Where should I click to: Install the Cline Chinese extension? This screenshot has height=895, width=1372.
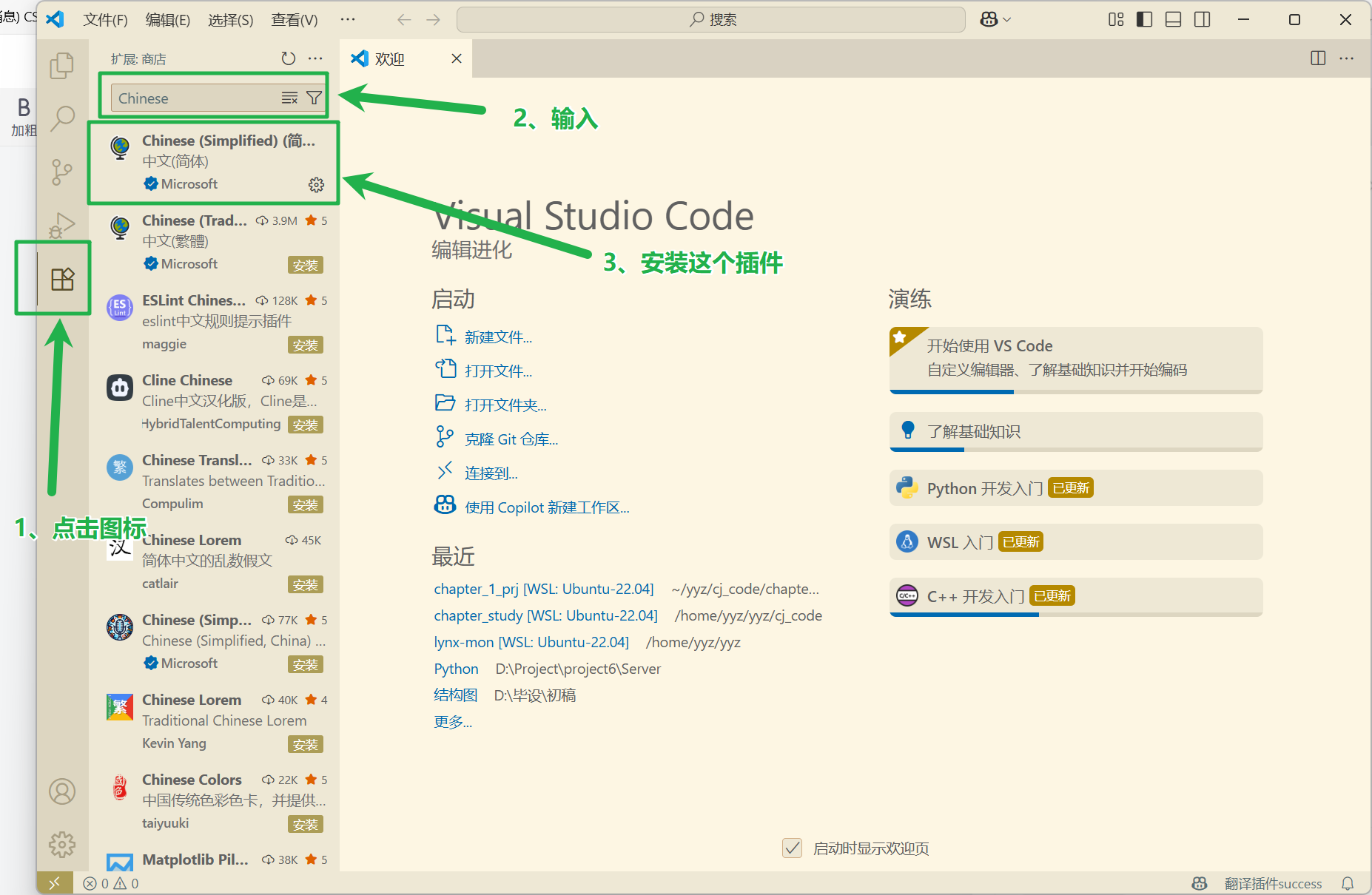coord(305,425)
